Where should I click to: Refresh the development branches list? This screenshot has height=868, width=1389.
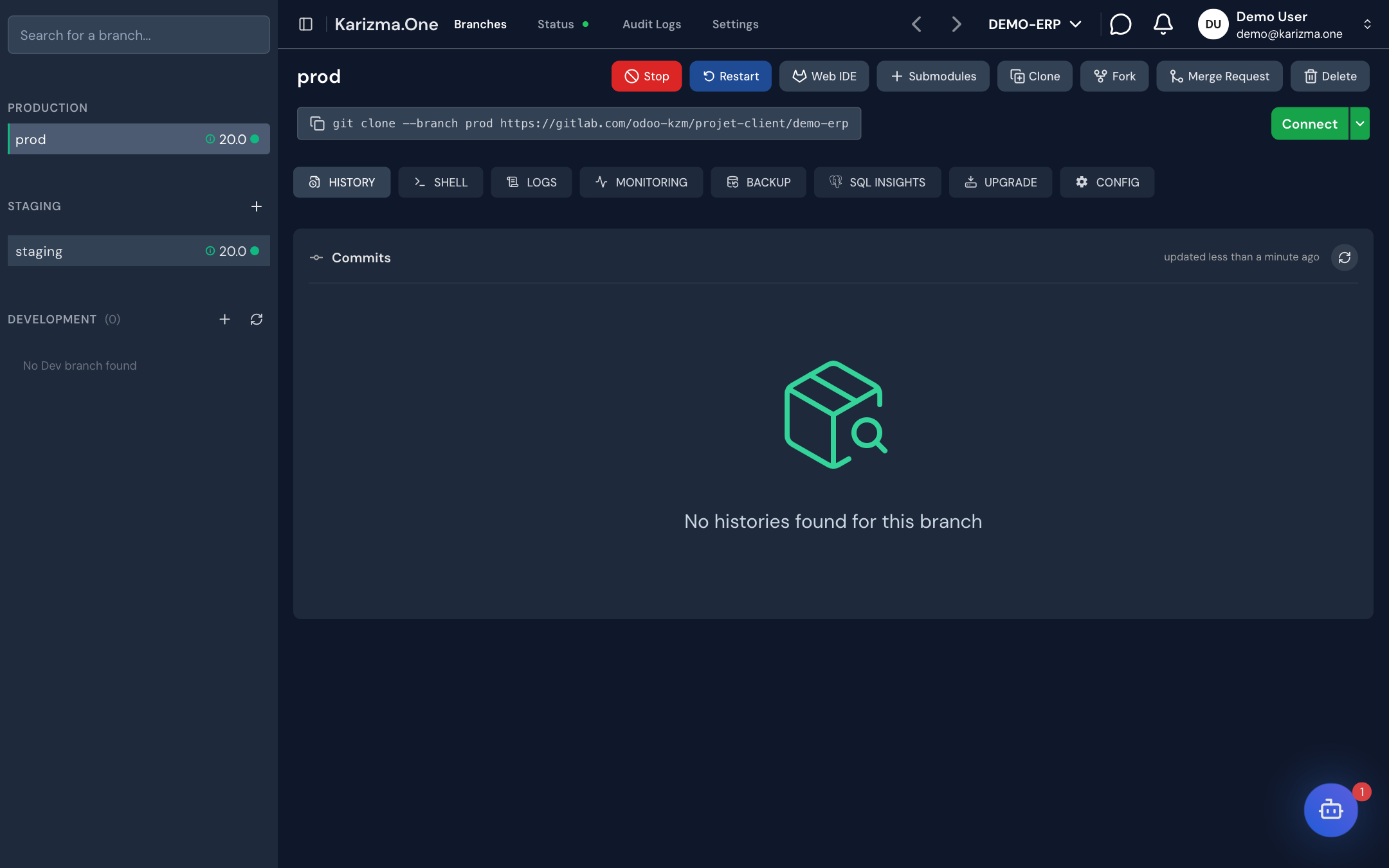point(257,320)
